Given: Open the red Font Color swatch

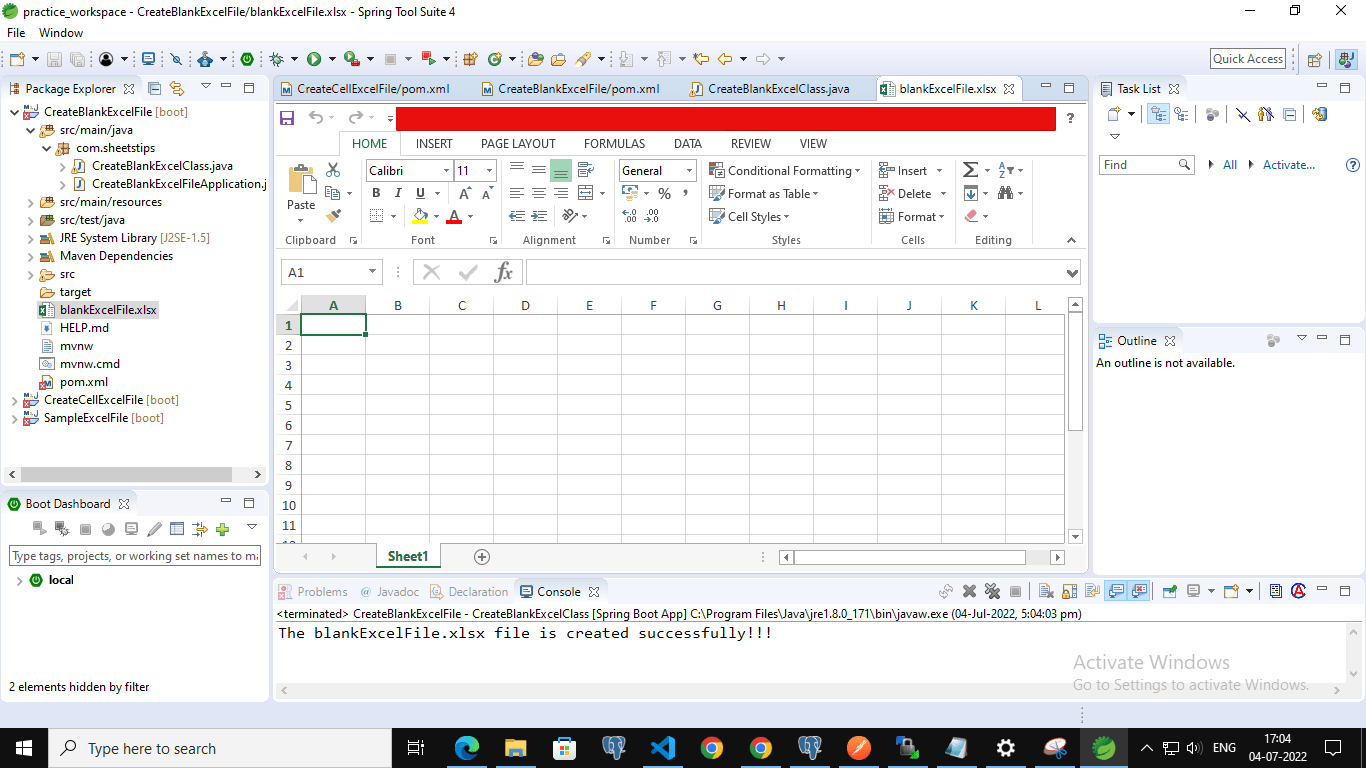Looking at the screenshot, I should pos(454,217).
